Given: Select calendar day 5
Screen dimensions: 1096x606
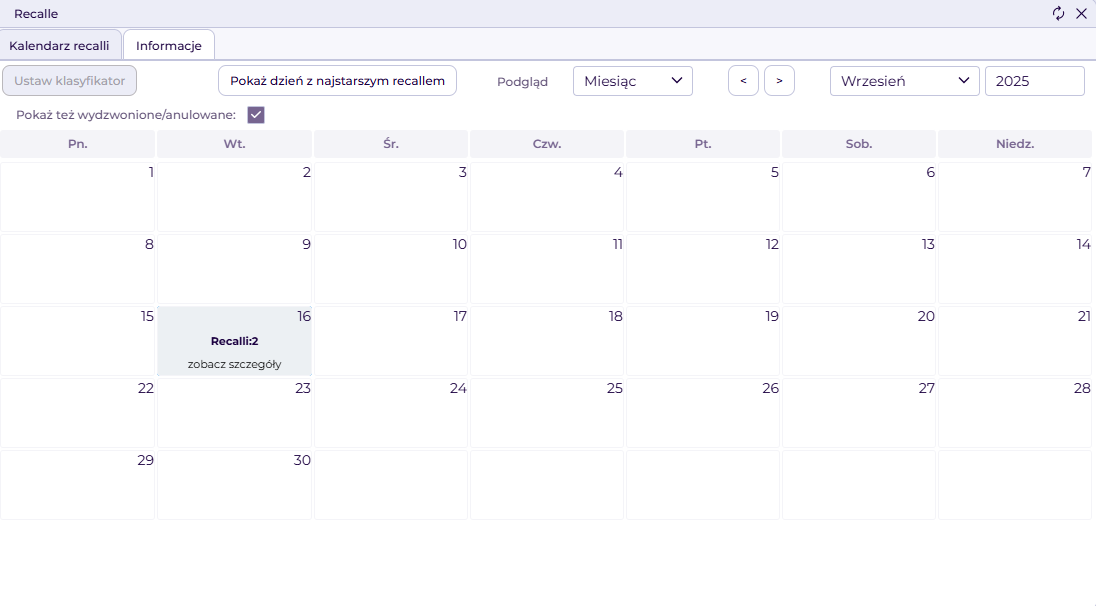Looking at the screenshot, I should tap(703, 197).
